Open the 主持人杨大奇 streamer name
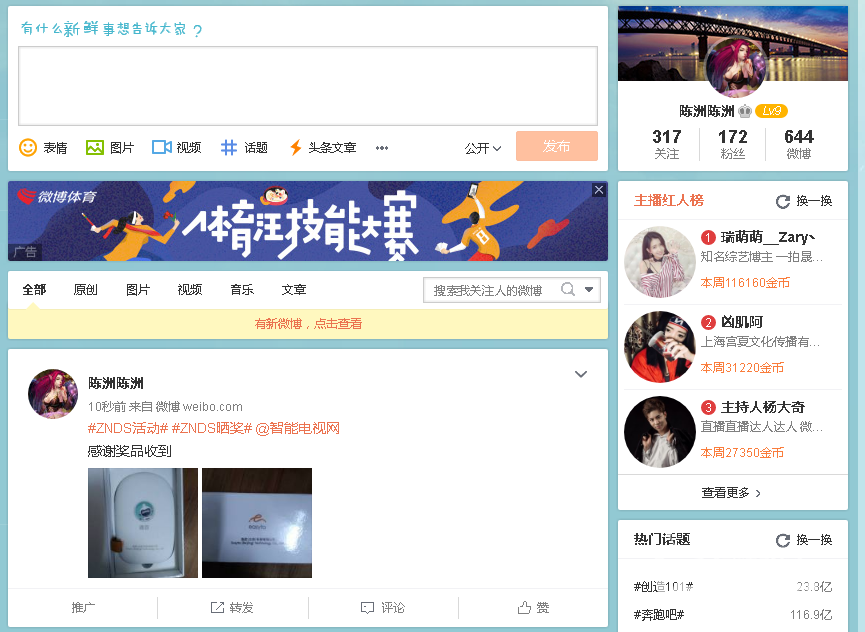Image resolution: width=865 pixels, height=632 pixels. coord(763,408)
